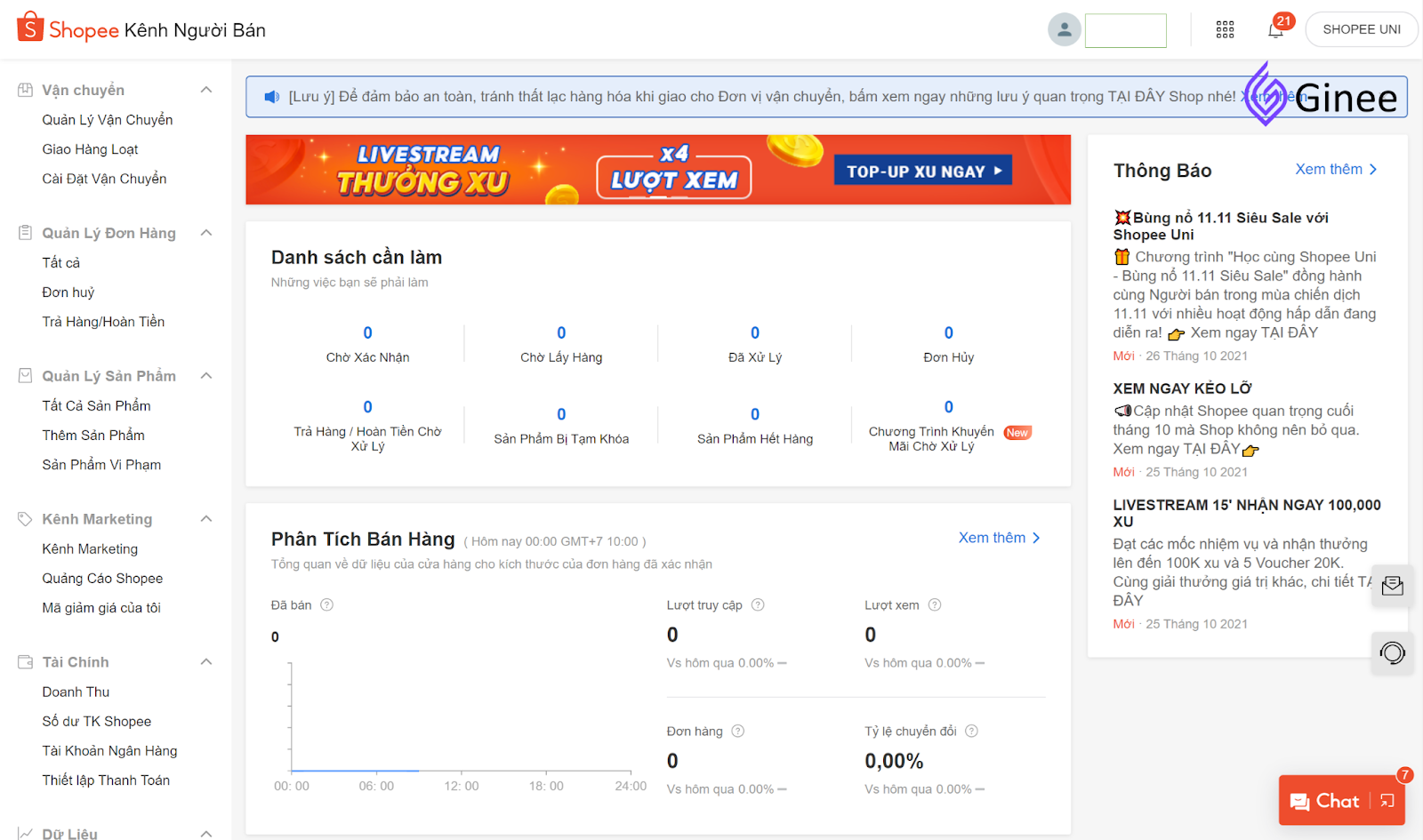Click the Dữ Liệu chart icon
Screen dimensions: 1423x840
tap(26, 834)
